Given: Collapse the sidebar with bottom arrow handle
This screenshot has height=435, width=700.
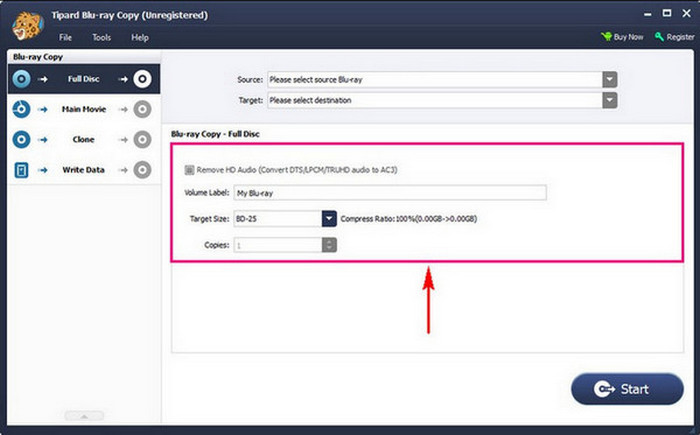Looking at the screenshot, I should [83, 415].
